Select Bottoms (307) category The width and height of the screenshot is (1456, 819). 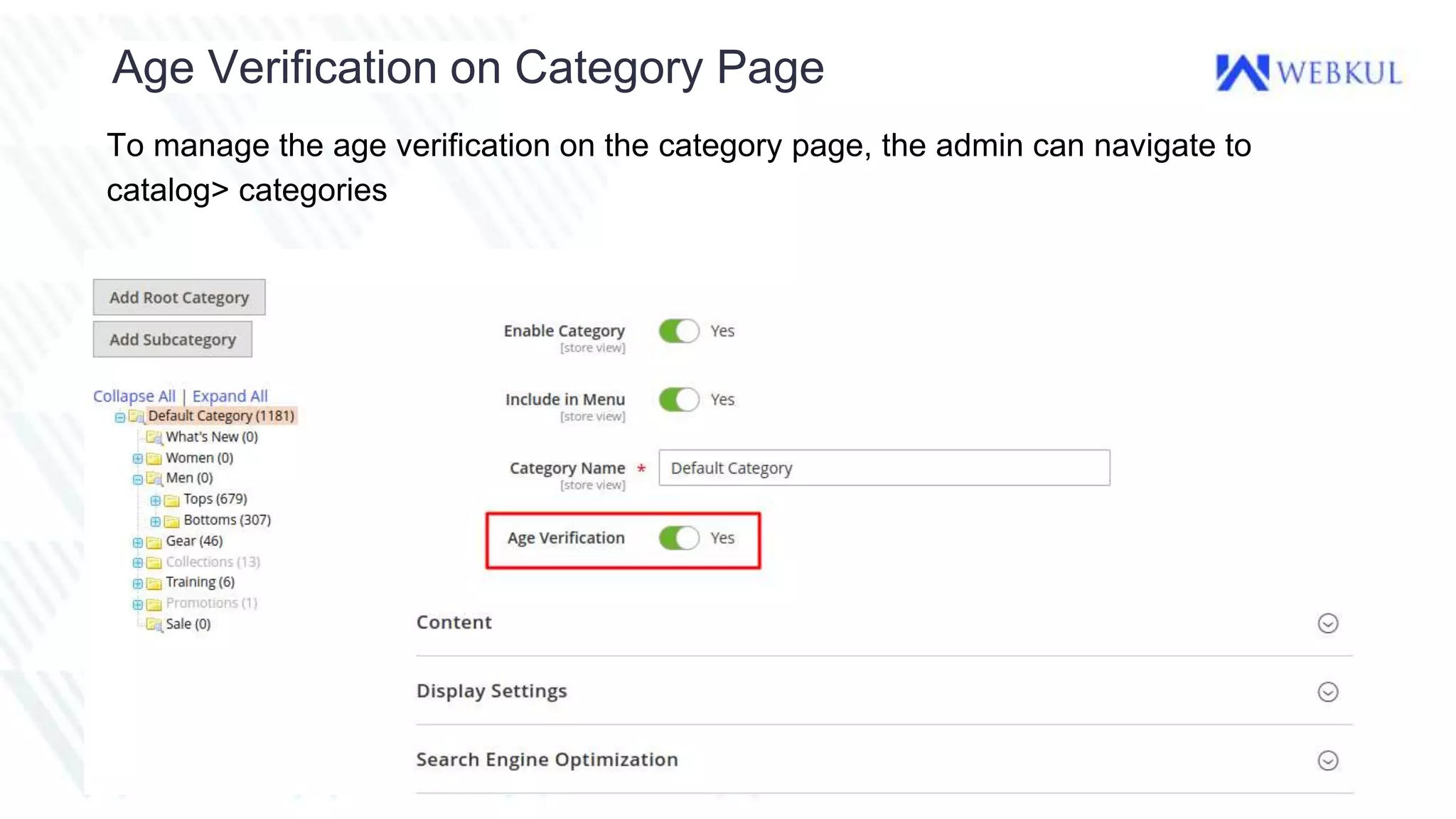227,520
